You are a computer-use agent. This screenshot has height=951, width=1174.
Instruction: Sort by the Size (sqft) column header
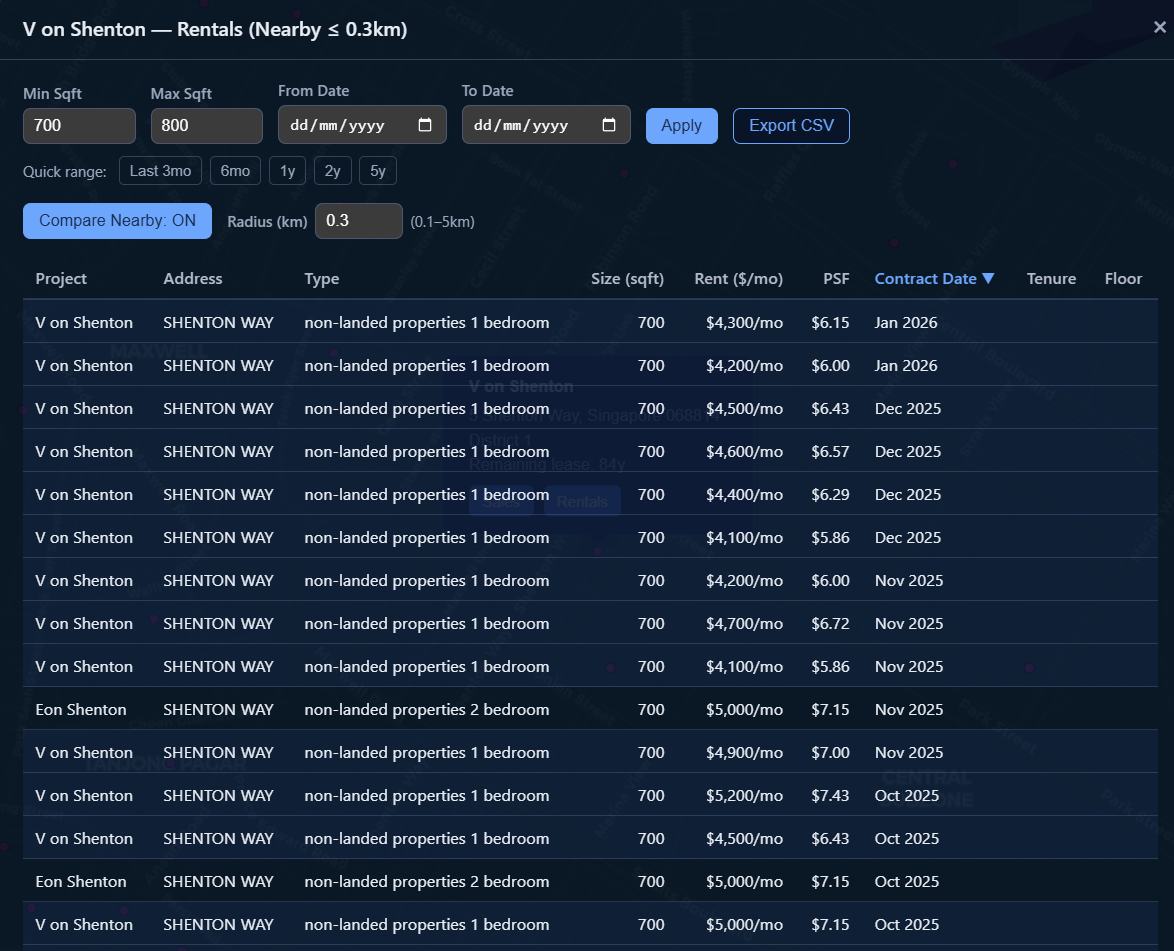[627, 279]
